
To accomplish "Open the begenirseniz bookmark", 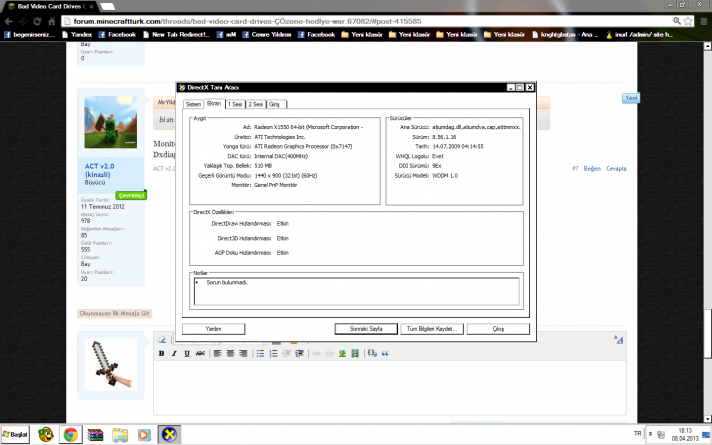I will click(x=30, y=35).
